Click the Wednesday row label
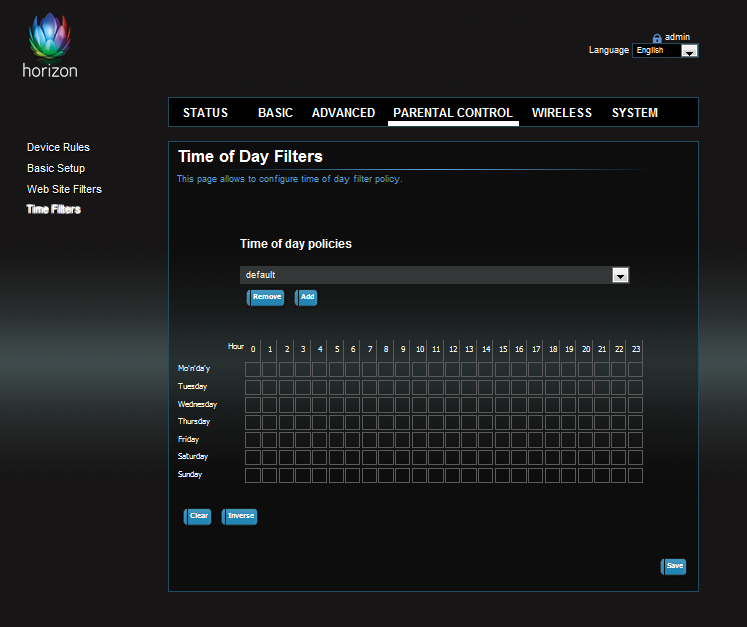Screen dimensions: 747x627 tap(197, 405)
